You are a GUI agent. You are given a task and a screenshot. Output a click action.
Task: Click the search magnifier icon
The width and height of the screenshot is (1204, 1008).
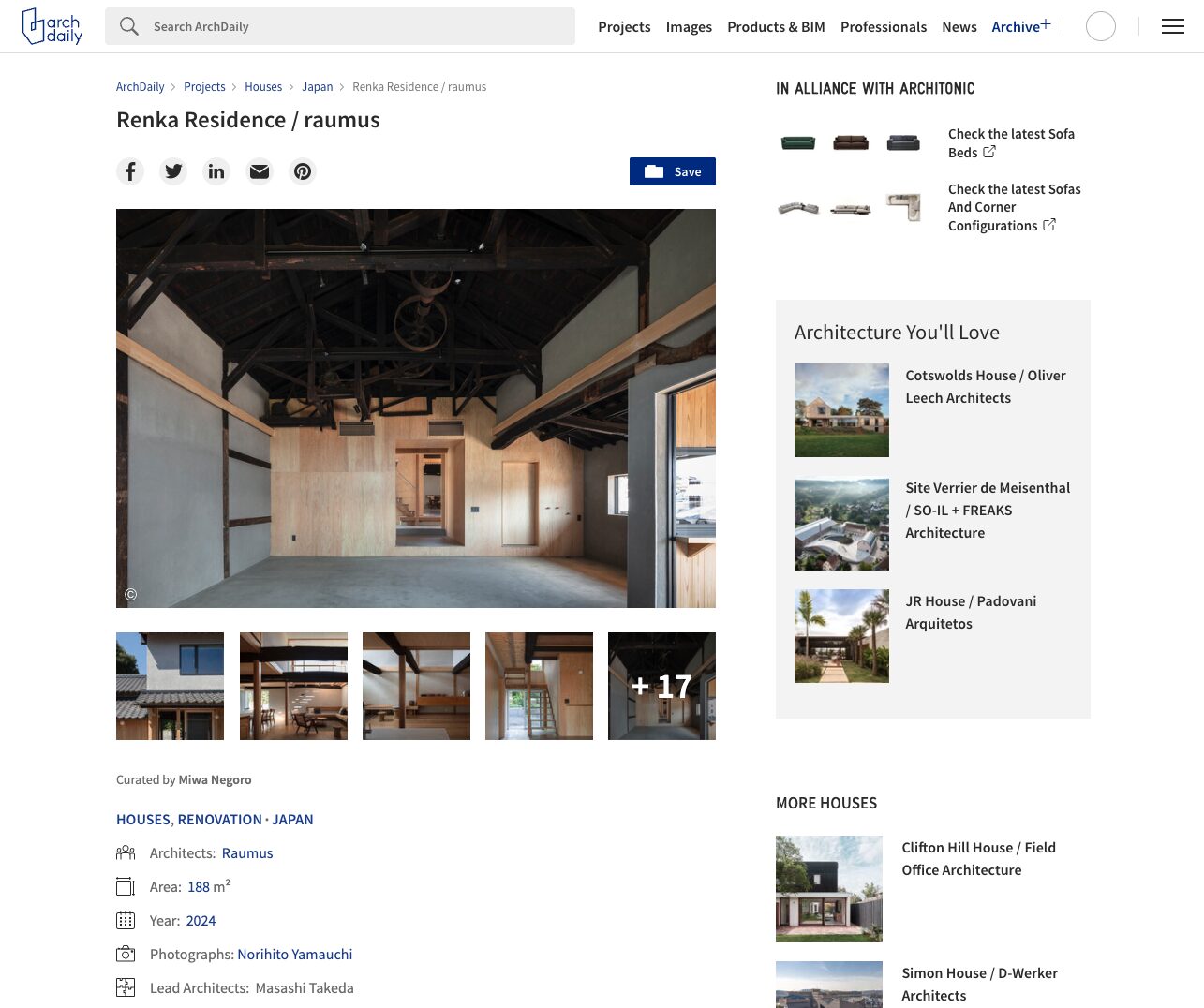[129, 26]
